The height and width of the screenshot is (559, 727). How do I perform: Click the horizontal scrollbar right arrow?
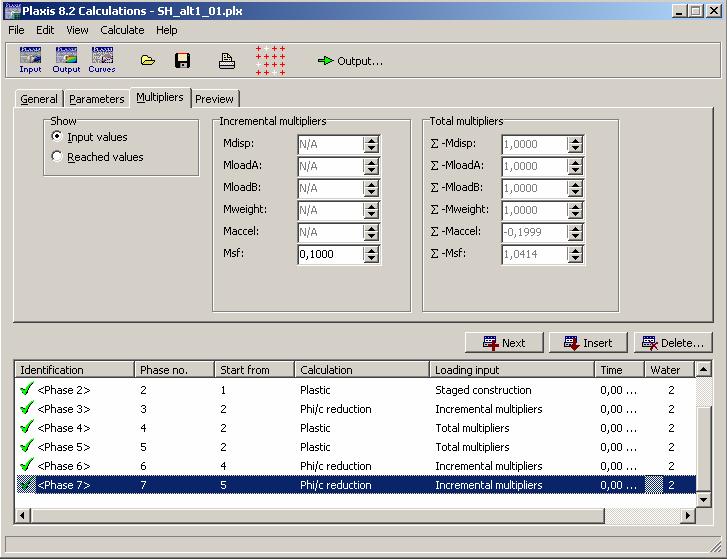(x=688, y=515)
